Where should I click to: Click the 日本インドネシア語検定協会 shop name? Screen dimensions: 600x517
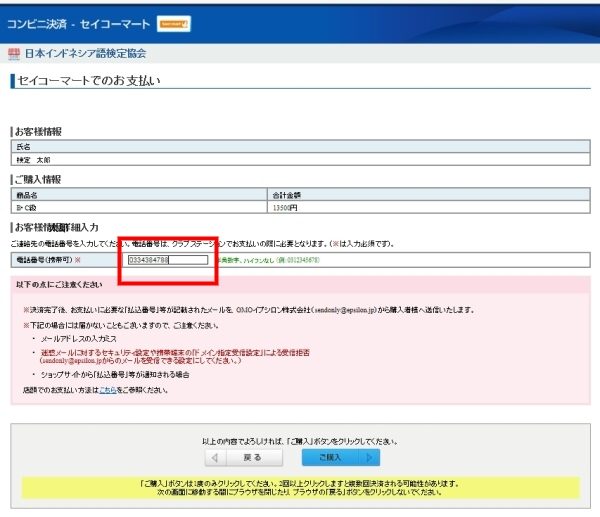click(85, 54)
